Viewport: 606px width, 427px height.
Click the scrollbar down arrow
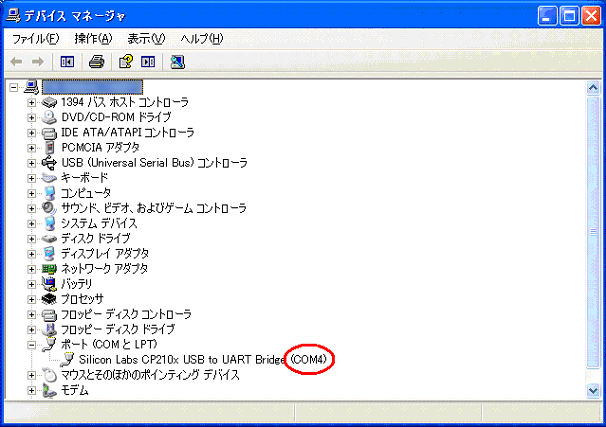coord(593,391)
